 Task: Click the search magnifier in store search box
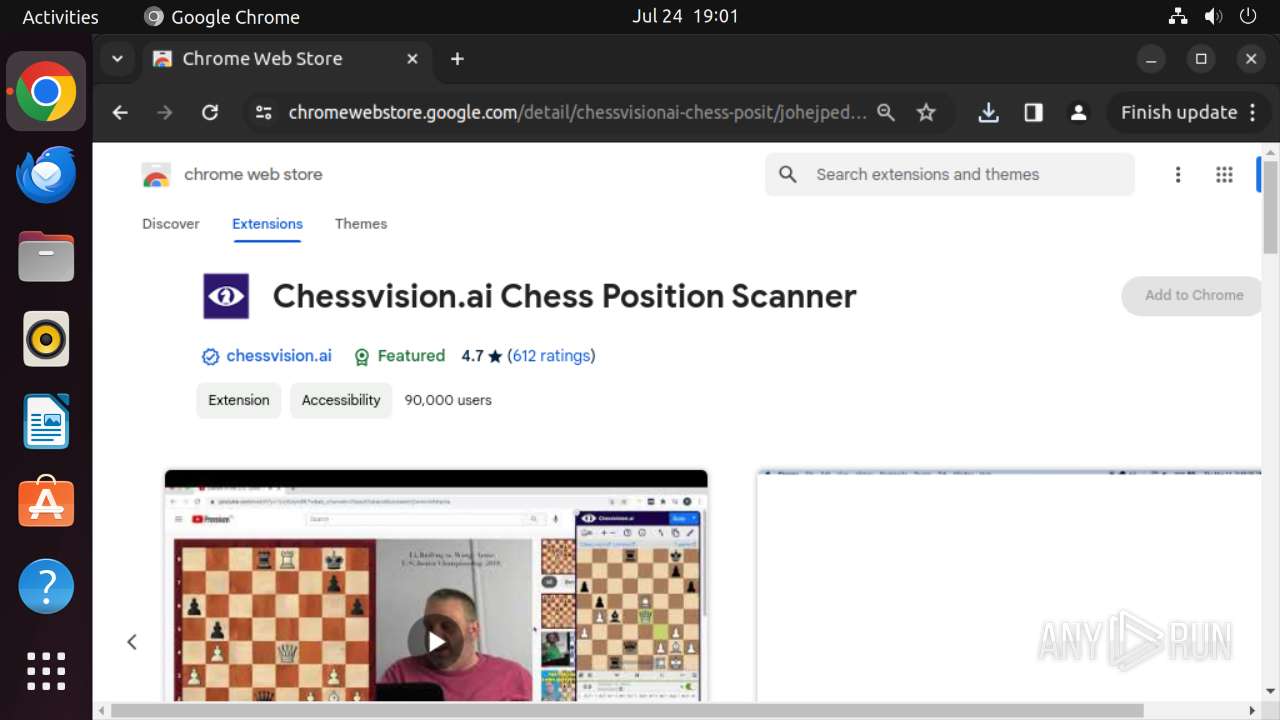coord(788,175)
